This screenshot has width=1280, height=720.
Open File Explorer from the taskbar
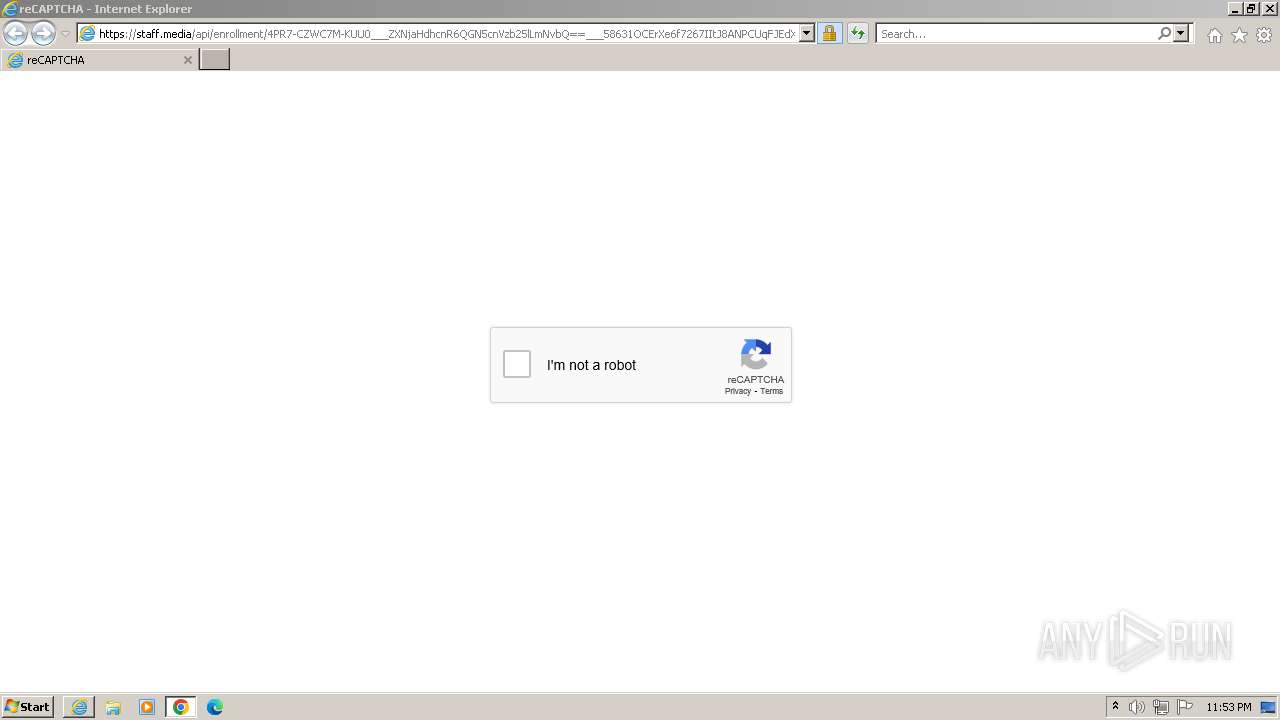[x=113, y=707]
